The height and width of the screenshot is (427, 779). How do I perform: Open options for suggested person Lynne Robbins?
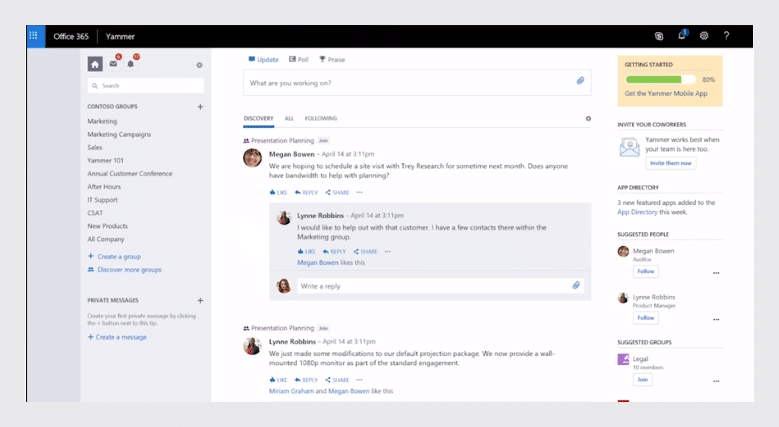[716, 320]
